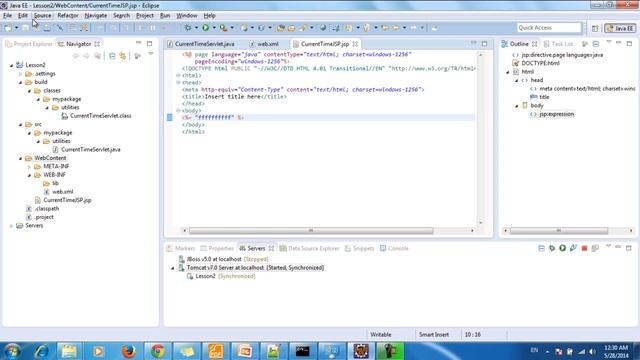
Task: Click the green Run button in toolbar
Action: pos(206,28)
